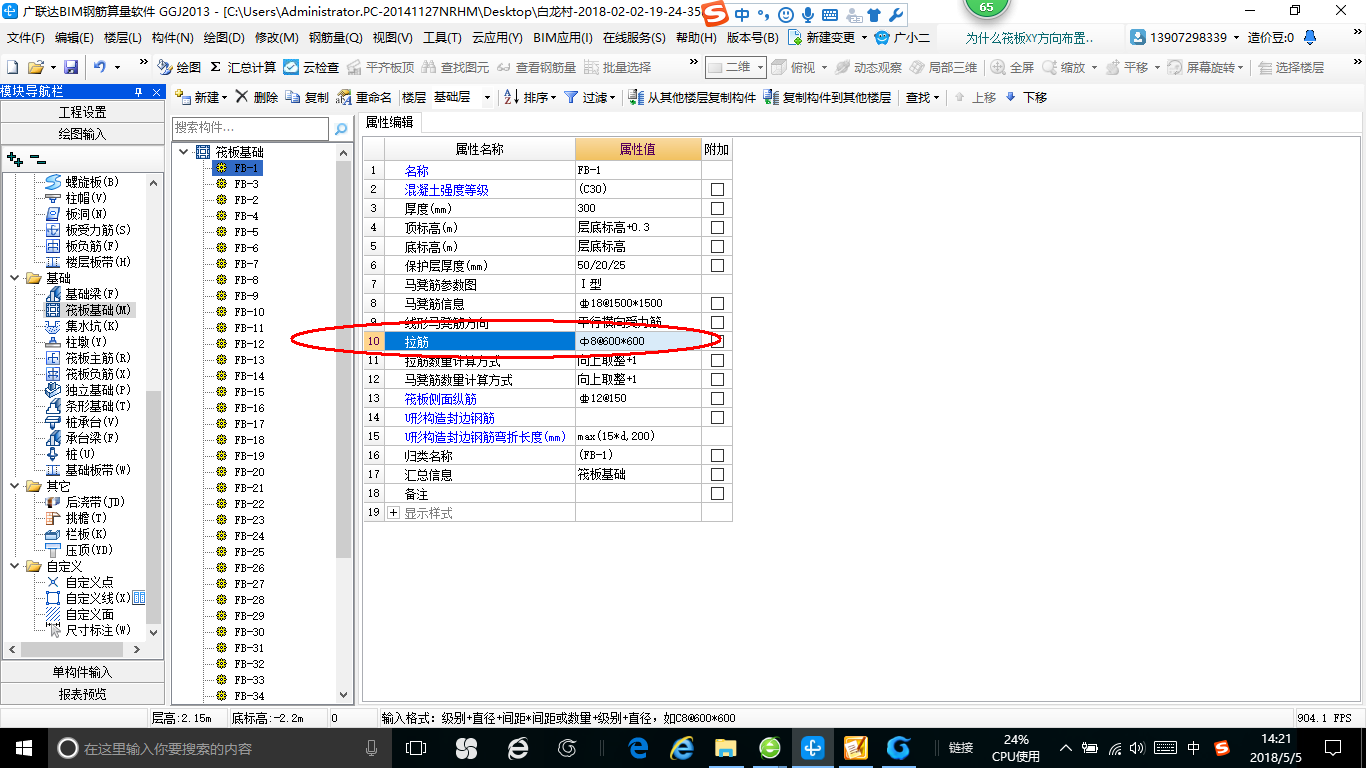Open the 楼层(L) menu
The height and width of the screenshot is (768, 1366).
(x=123, y=38)
